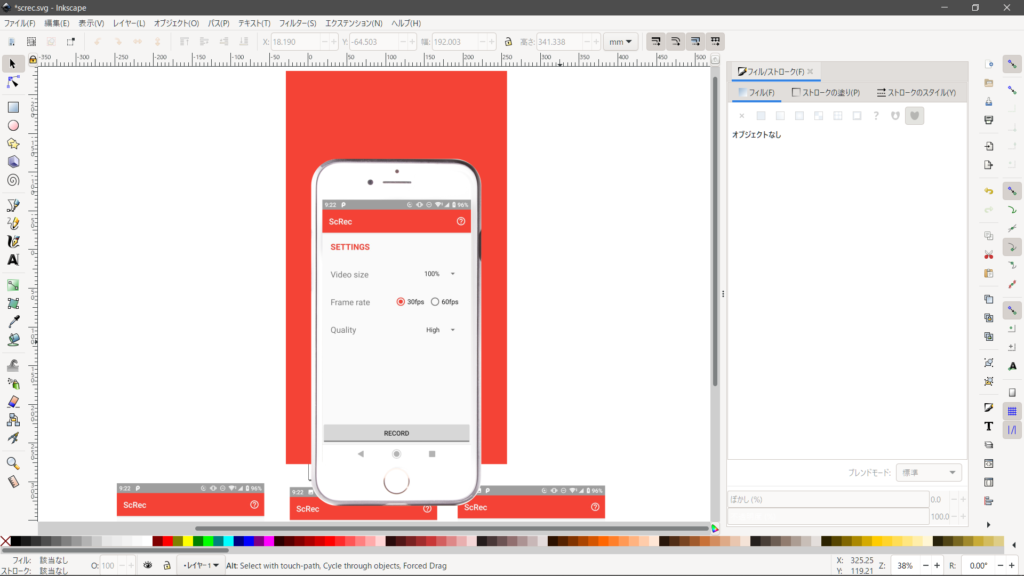The width and height of the screenshot is (1024, 576).
Task: Toggle snapping master button
Action: 1012,64
